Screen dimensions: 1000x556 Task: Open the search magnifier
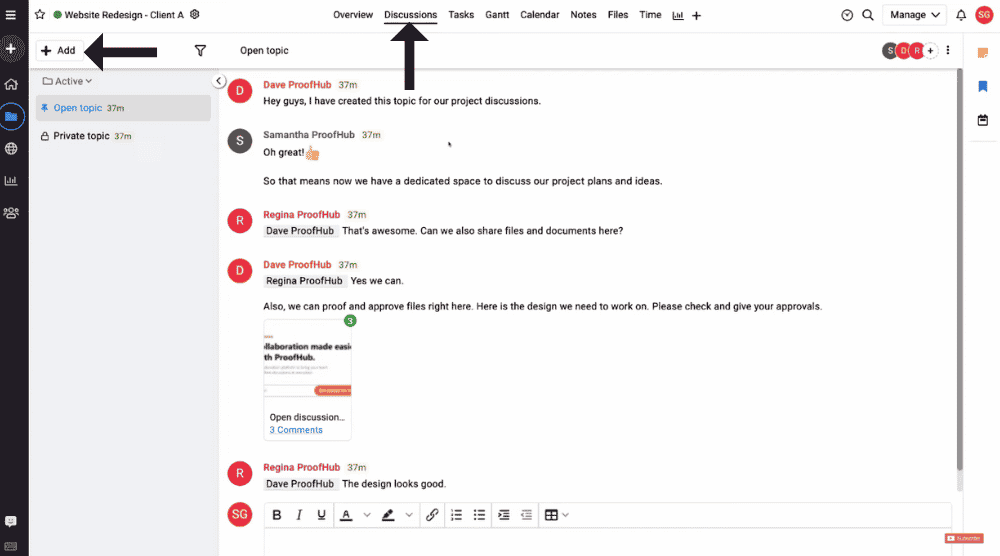pos(868,15)
